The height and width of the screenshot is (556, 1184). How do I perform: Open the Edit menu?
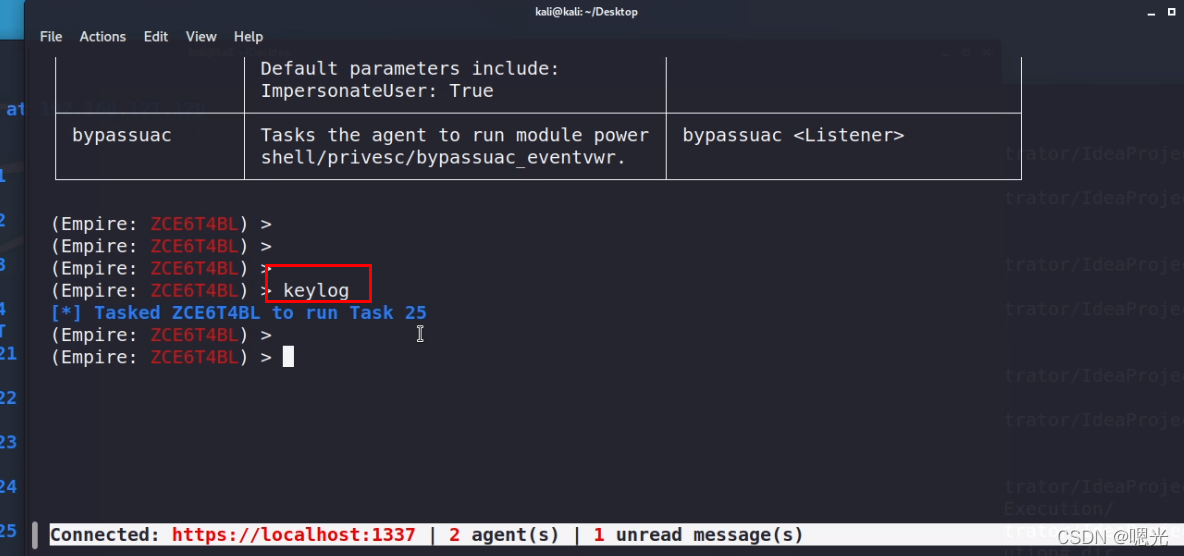coord(156,36)
